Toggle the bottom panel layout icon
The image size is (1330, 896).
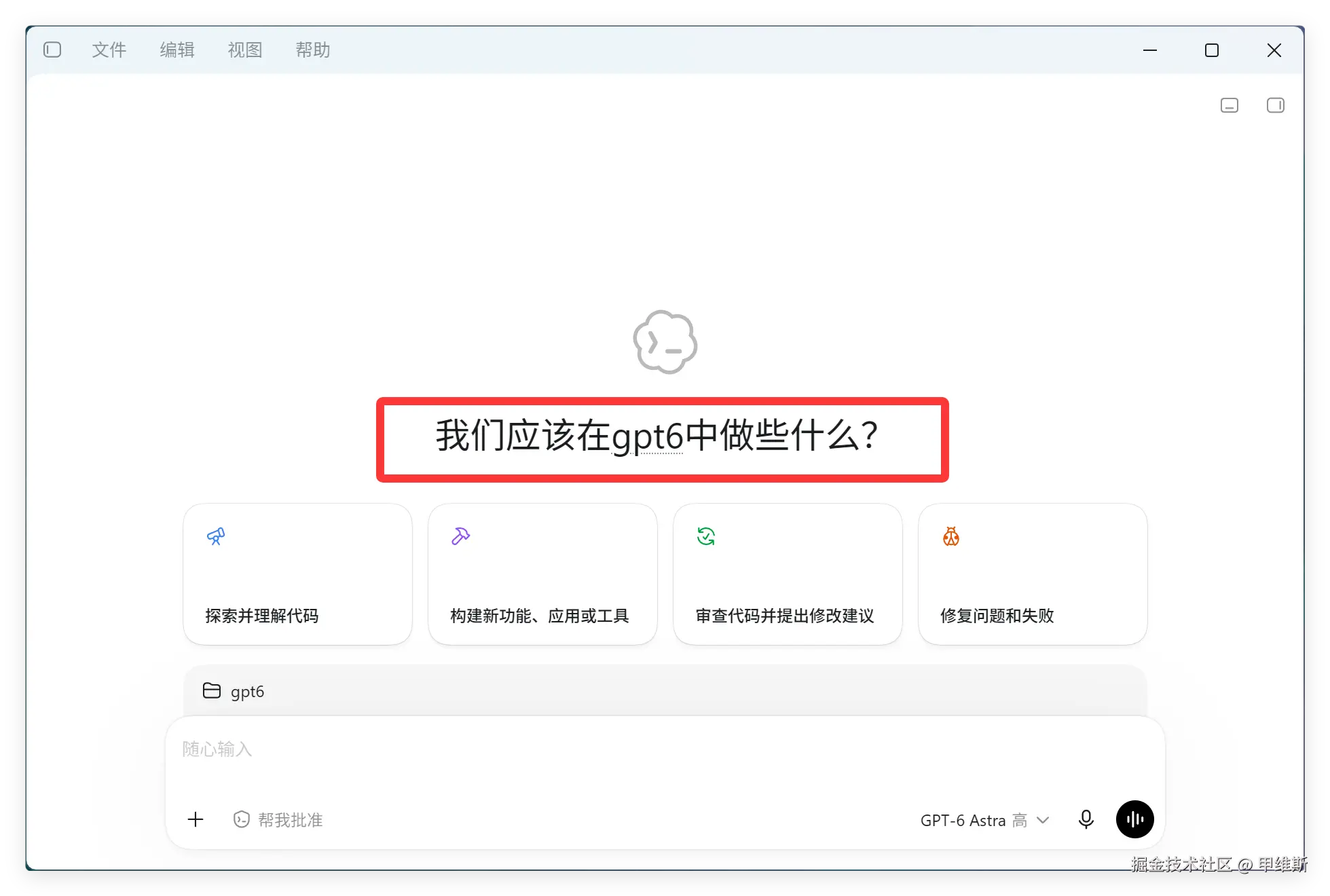1229,105
